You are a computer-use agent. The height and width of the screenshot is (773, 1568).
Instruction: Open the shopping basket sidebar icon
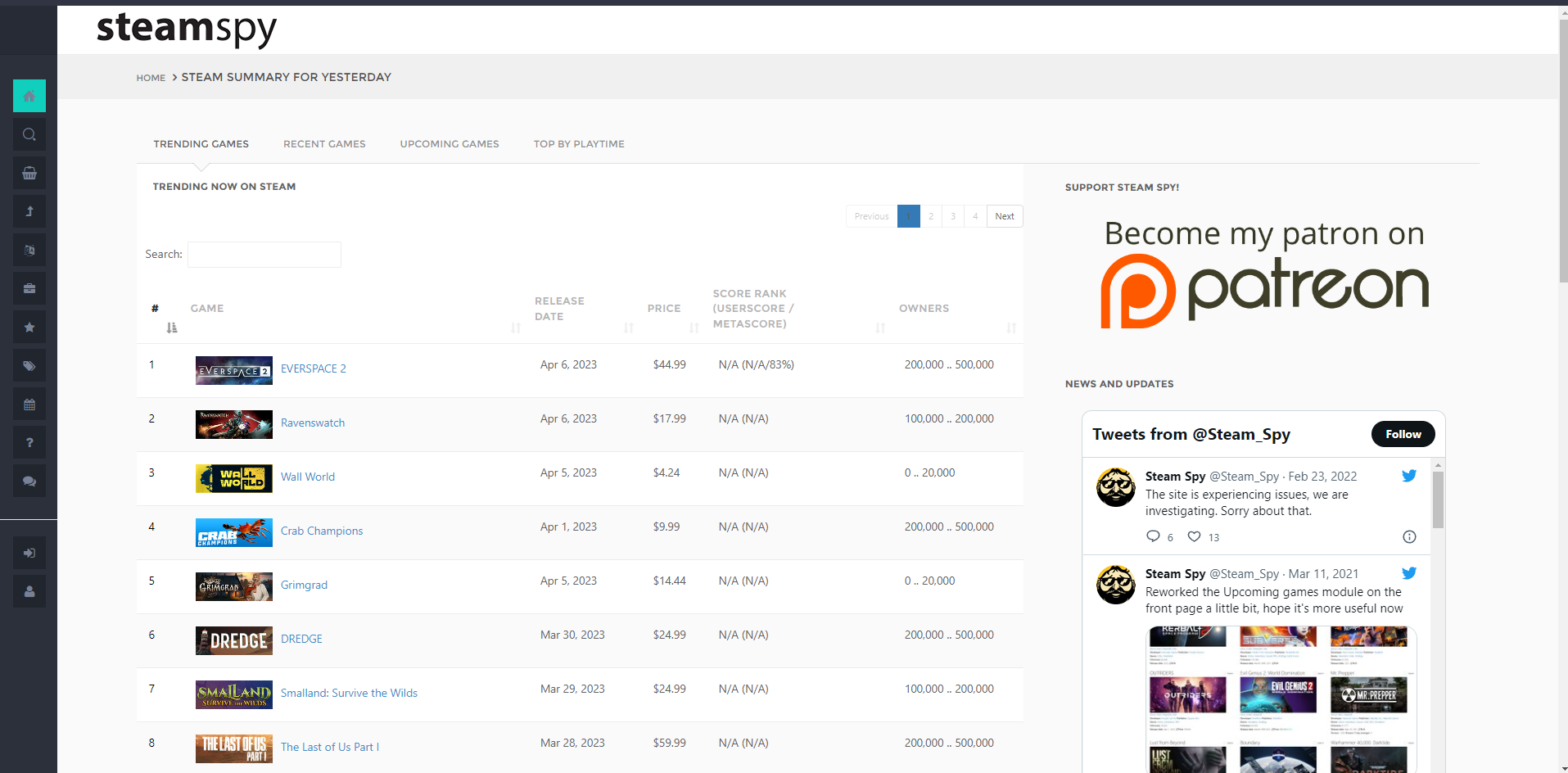tap(29, 173)
